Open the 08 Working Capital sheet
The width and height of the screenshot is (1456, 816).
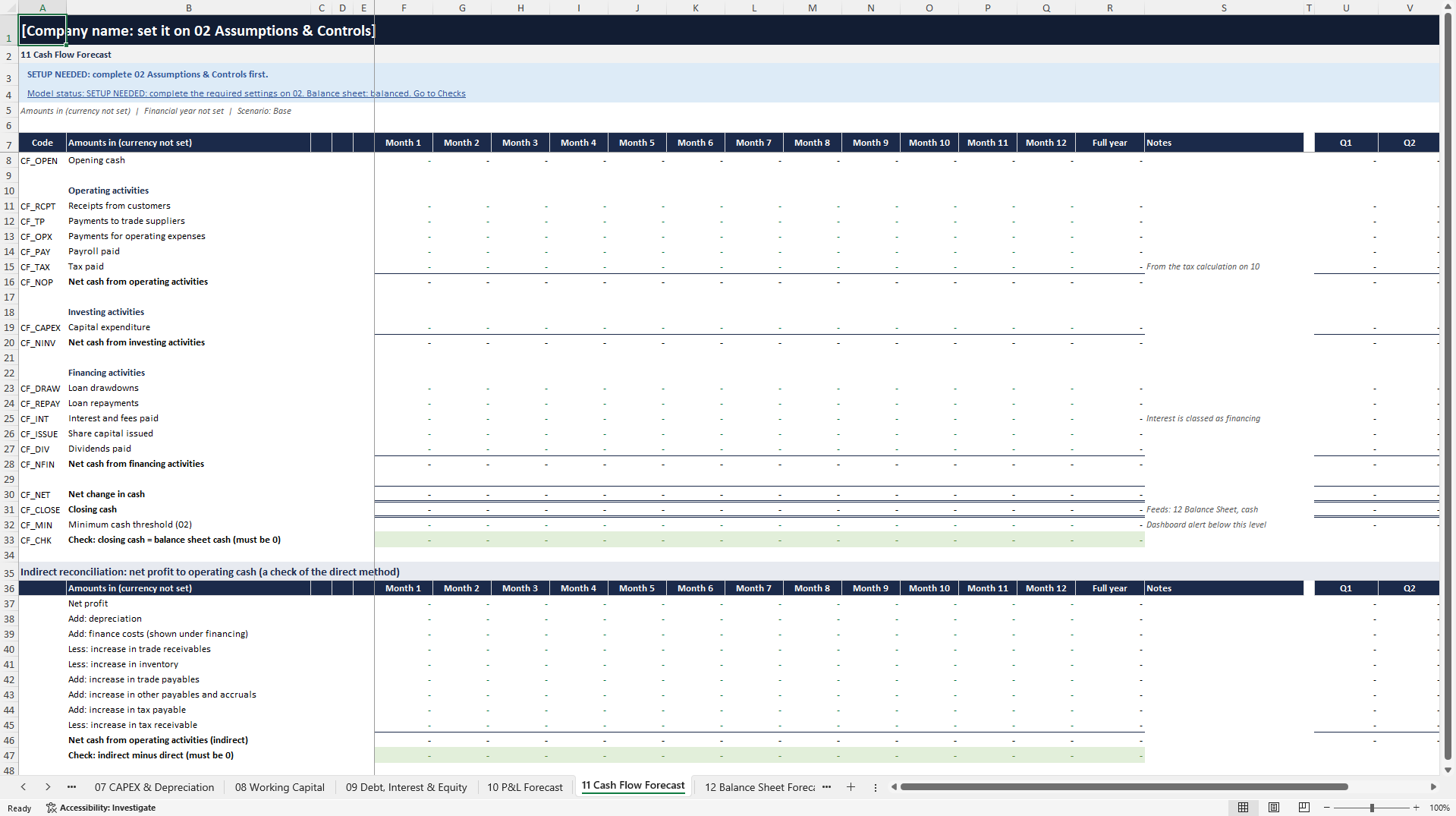pyautogui.click(x=280, y=787)
